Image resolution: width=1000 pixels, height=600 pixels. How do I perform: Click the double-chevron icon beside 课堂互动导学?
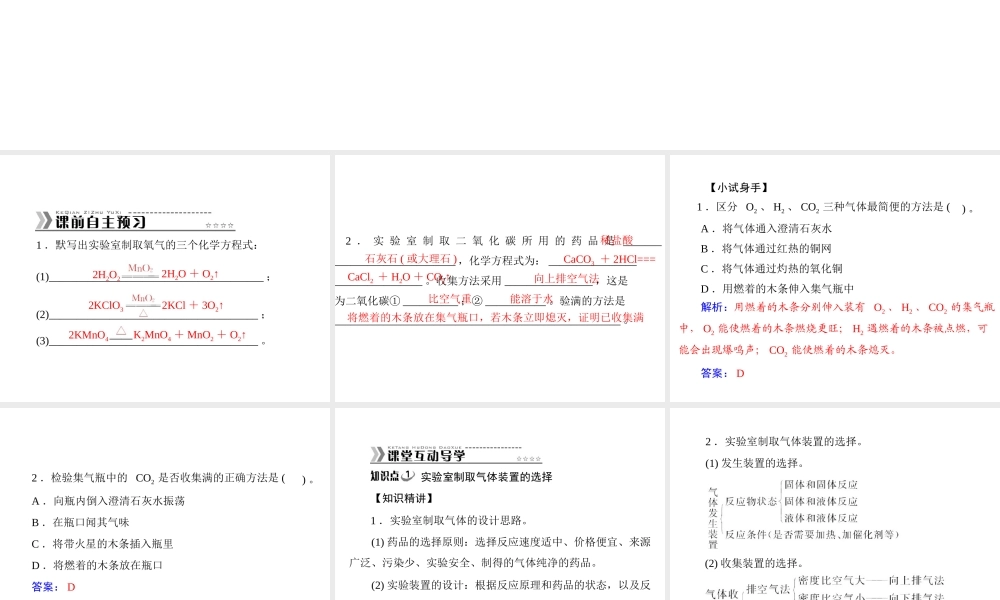[378, 455]
